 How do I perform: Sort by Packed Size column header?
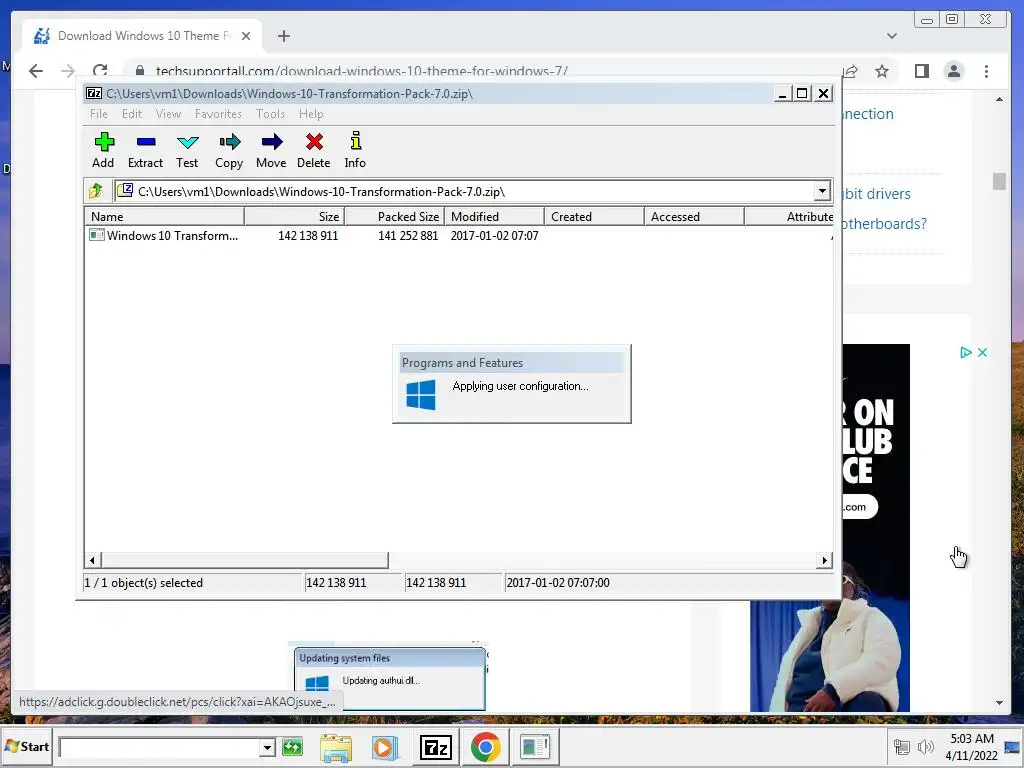[394, 216]
